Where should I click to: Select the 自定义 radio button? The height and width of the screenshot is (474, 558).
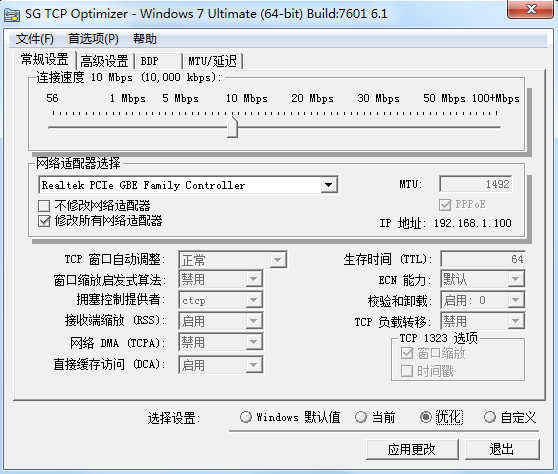click(x=490, y=417)
